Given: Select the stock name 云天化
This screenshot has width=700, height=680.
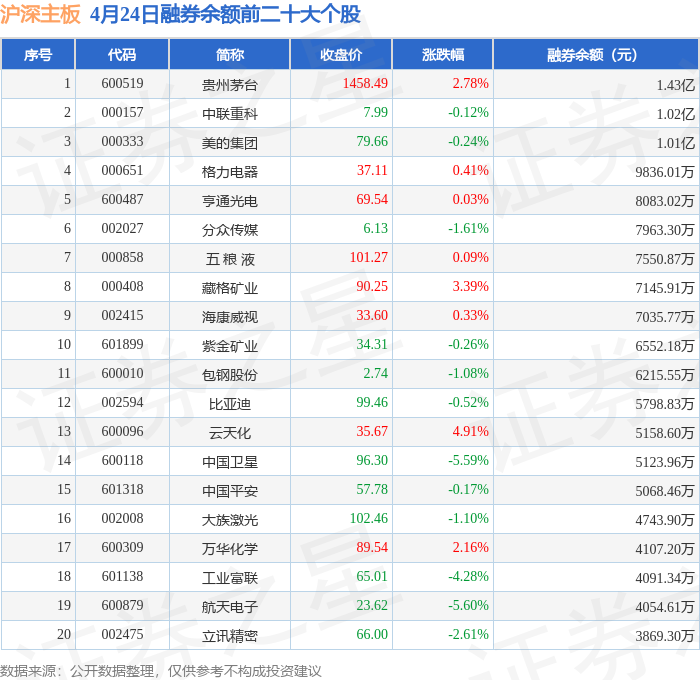Looking at the screenshot, I should coord(229,433).
